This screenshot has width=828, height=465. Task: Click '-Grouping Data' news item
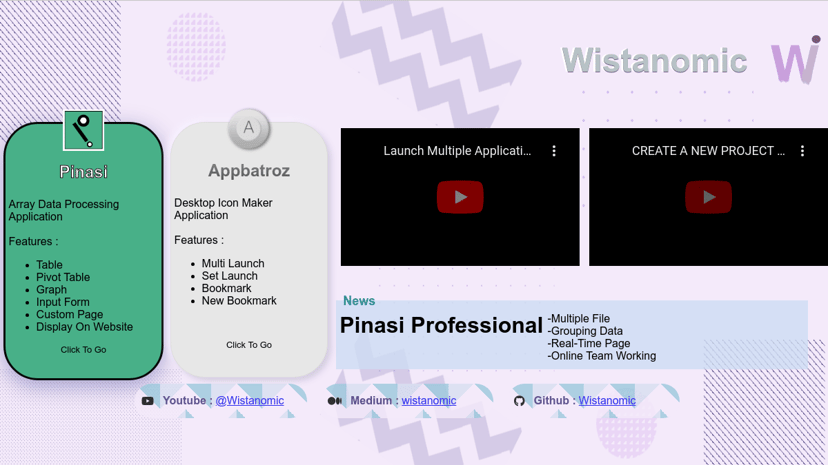pyautogui.click(x=585, y=331)
